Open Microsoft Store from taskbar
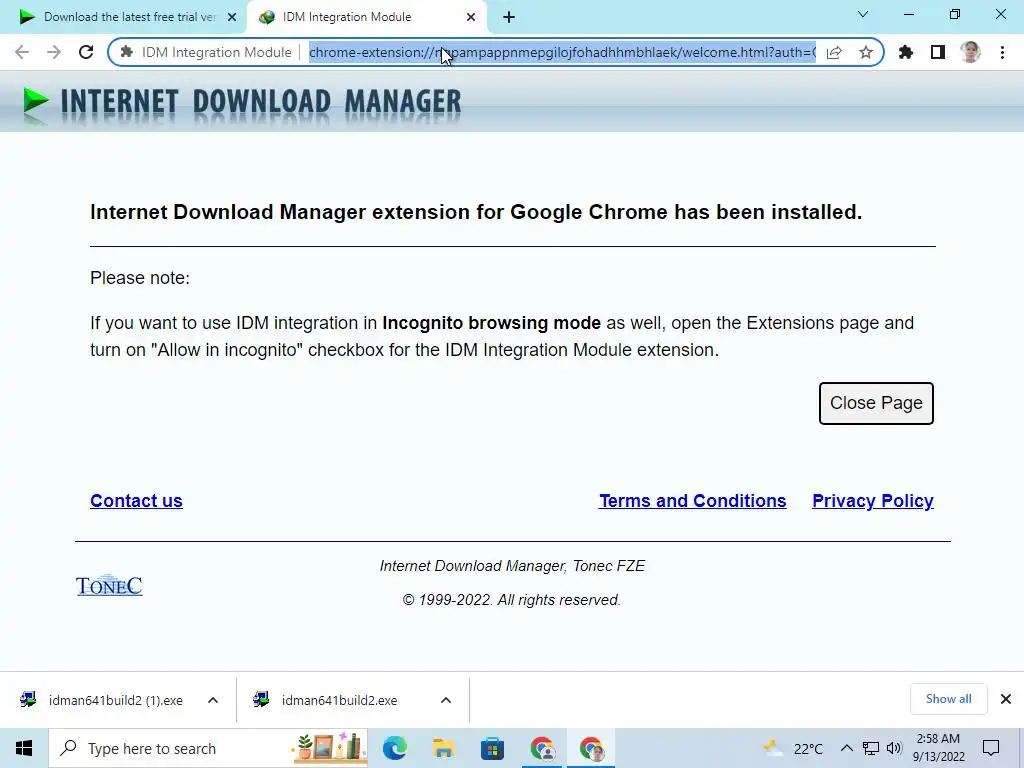The height and width of the screenshot is (768, 1024). tap(492, 748)
